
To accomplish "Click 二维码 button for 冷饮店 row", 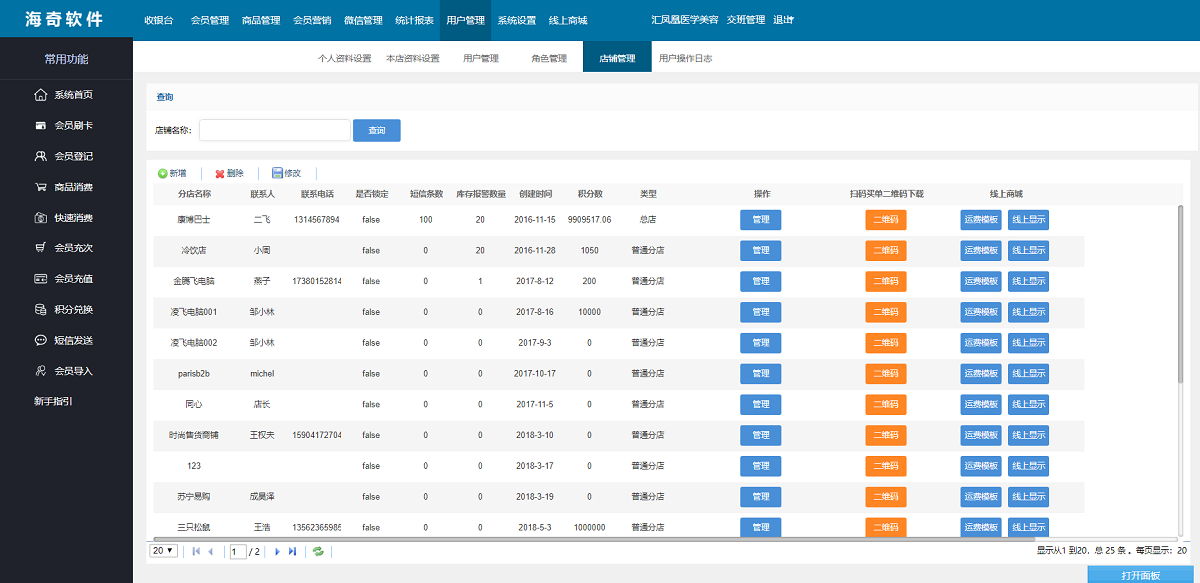I will [886, 250].
